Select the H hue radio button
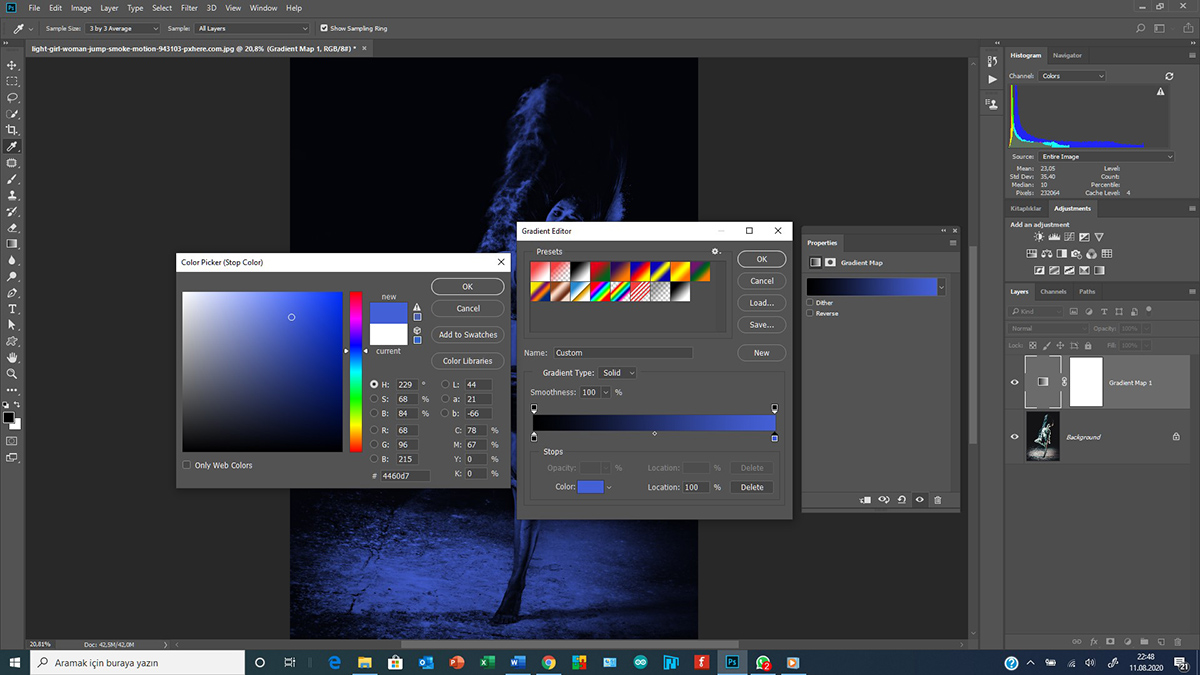 374,384
